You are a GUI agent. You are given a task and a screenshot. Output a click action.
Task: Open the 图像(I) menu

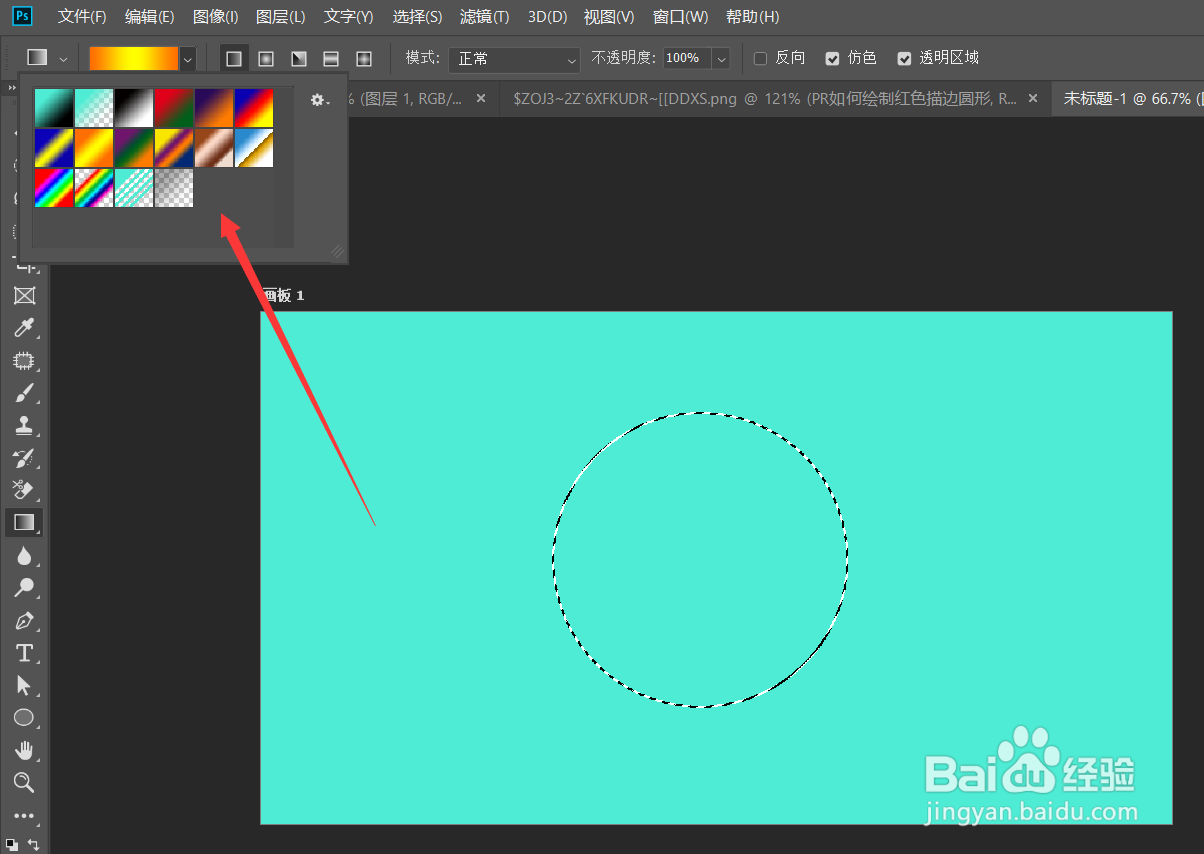[x=215, y=17]
